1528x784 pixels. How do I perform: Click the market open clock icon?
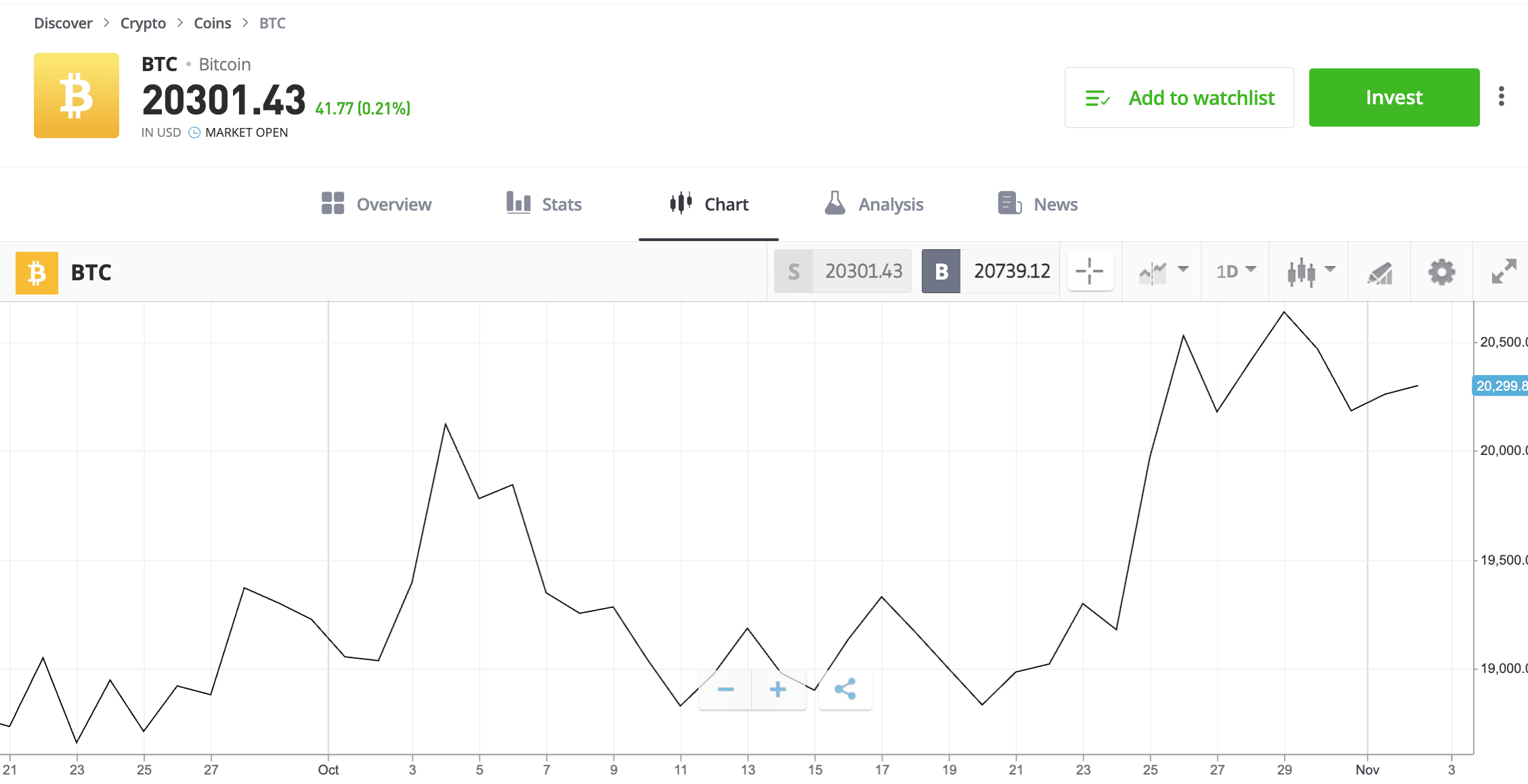coord(194,133)
